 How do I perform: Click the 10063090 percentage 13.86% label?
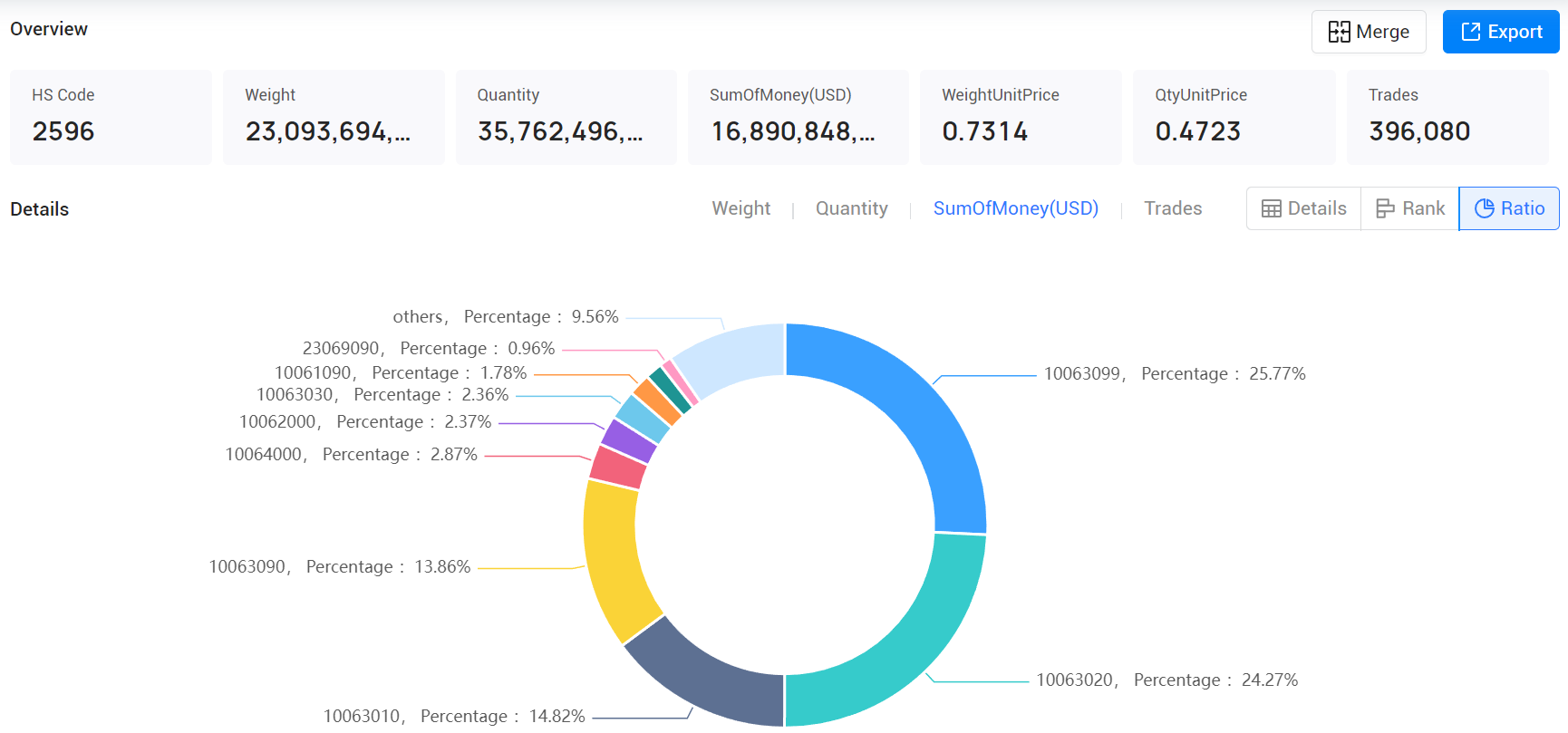[340, 566]
